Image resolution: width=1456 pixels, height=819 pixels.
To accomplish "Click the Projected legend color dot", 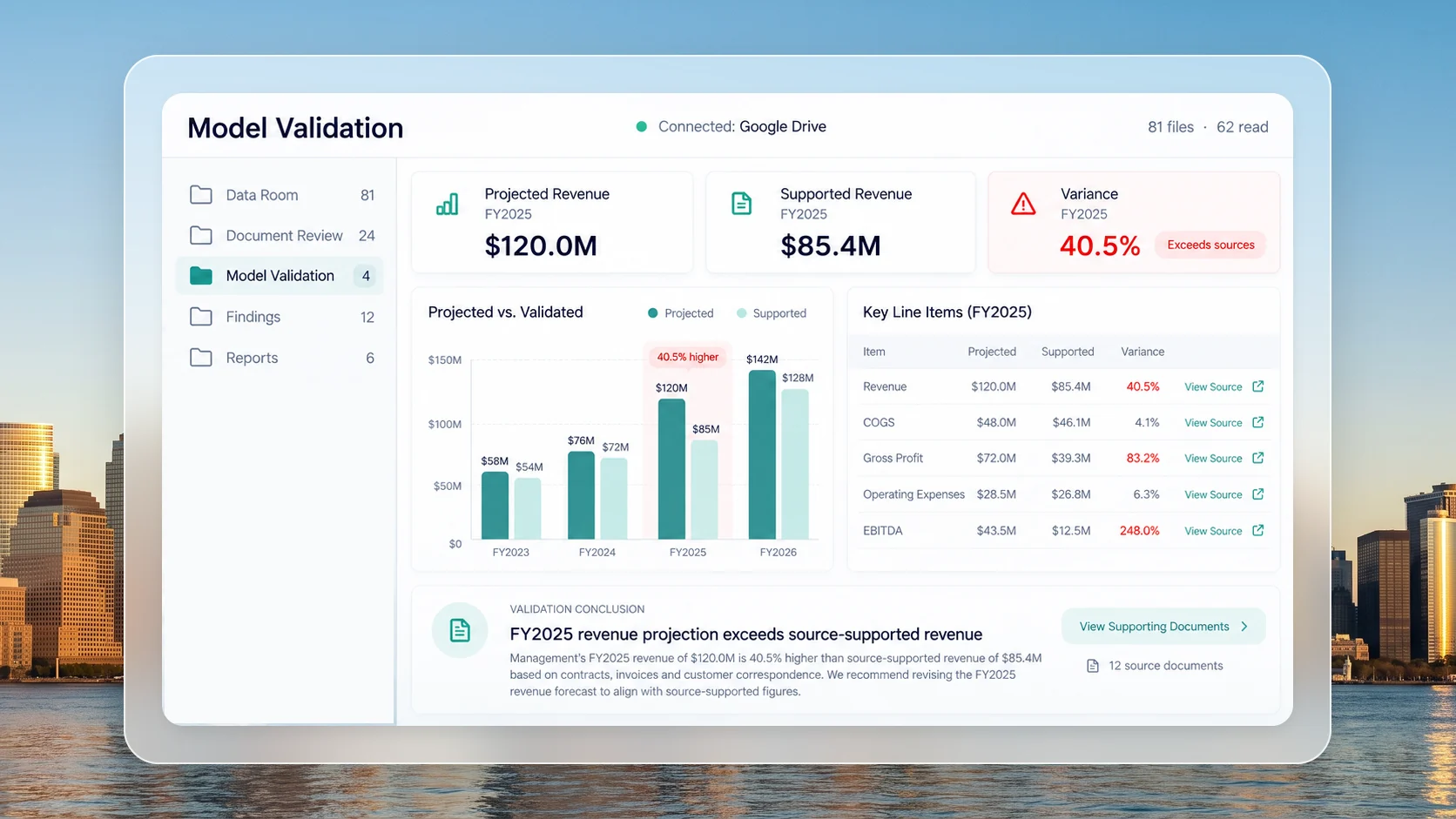I will pyautogui.click(x=653, y=313).
